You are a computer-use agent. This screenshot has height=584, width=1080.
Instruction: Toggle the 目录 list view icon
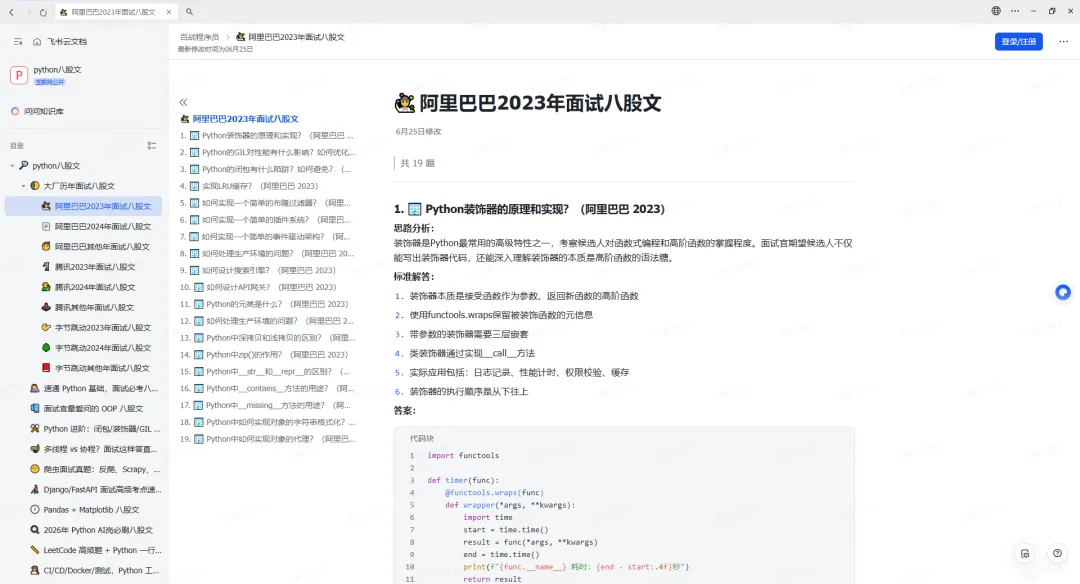(x=152, y=145)
